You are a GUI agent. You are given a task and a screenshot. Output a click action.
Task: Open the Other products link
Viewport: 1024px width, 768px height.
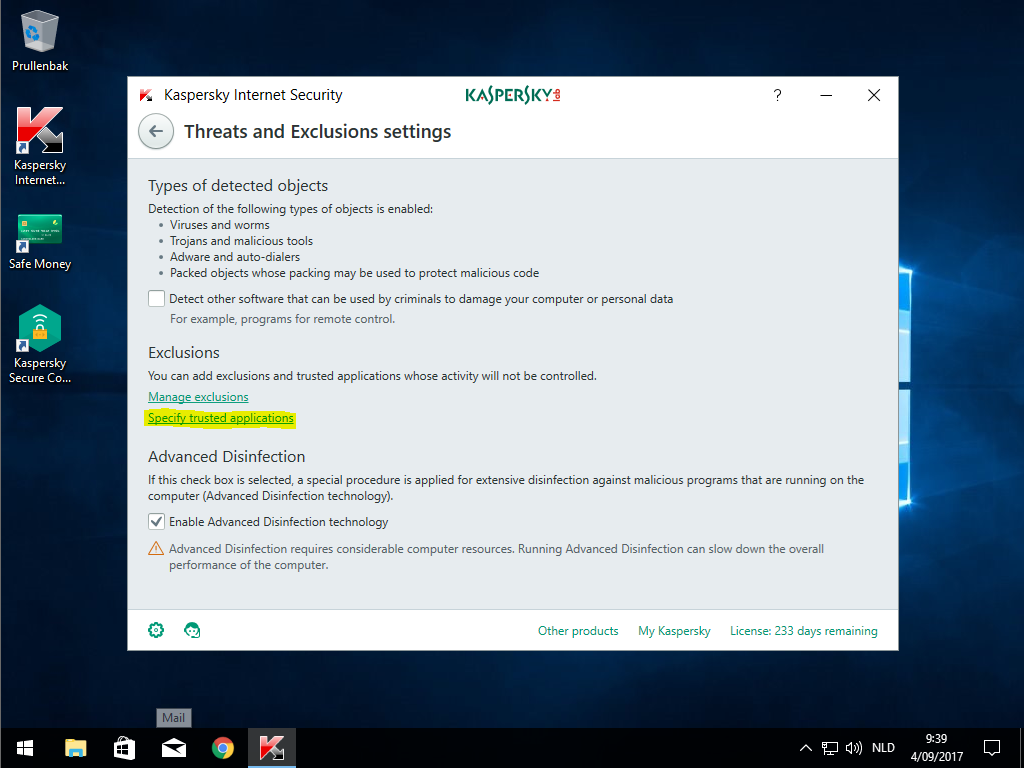click(578, 631)
